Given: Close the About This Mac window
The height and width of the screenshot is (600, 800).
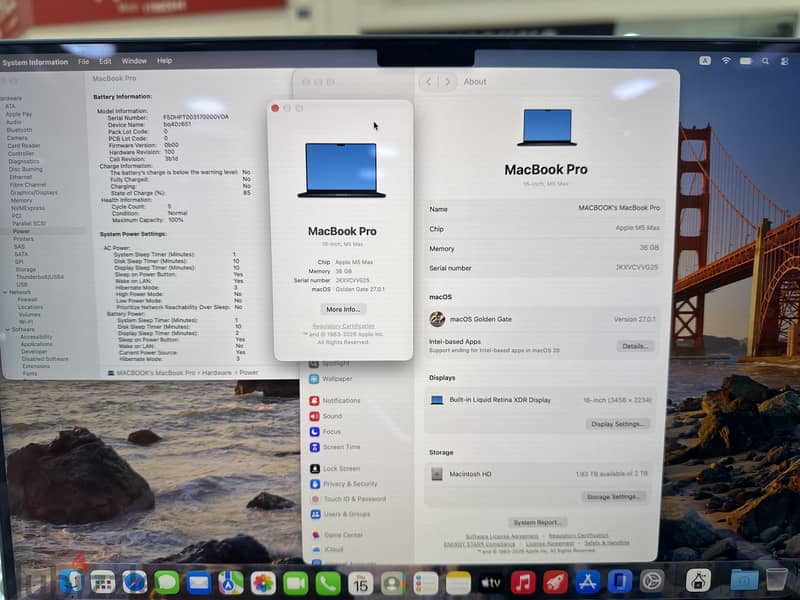Looking at the screenshot, I should [275, 108].
